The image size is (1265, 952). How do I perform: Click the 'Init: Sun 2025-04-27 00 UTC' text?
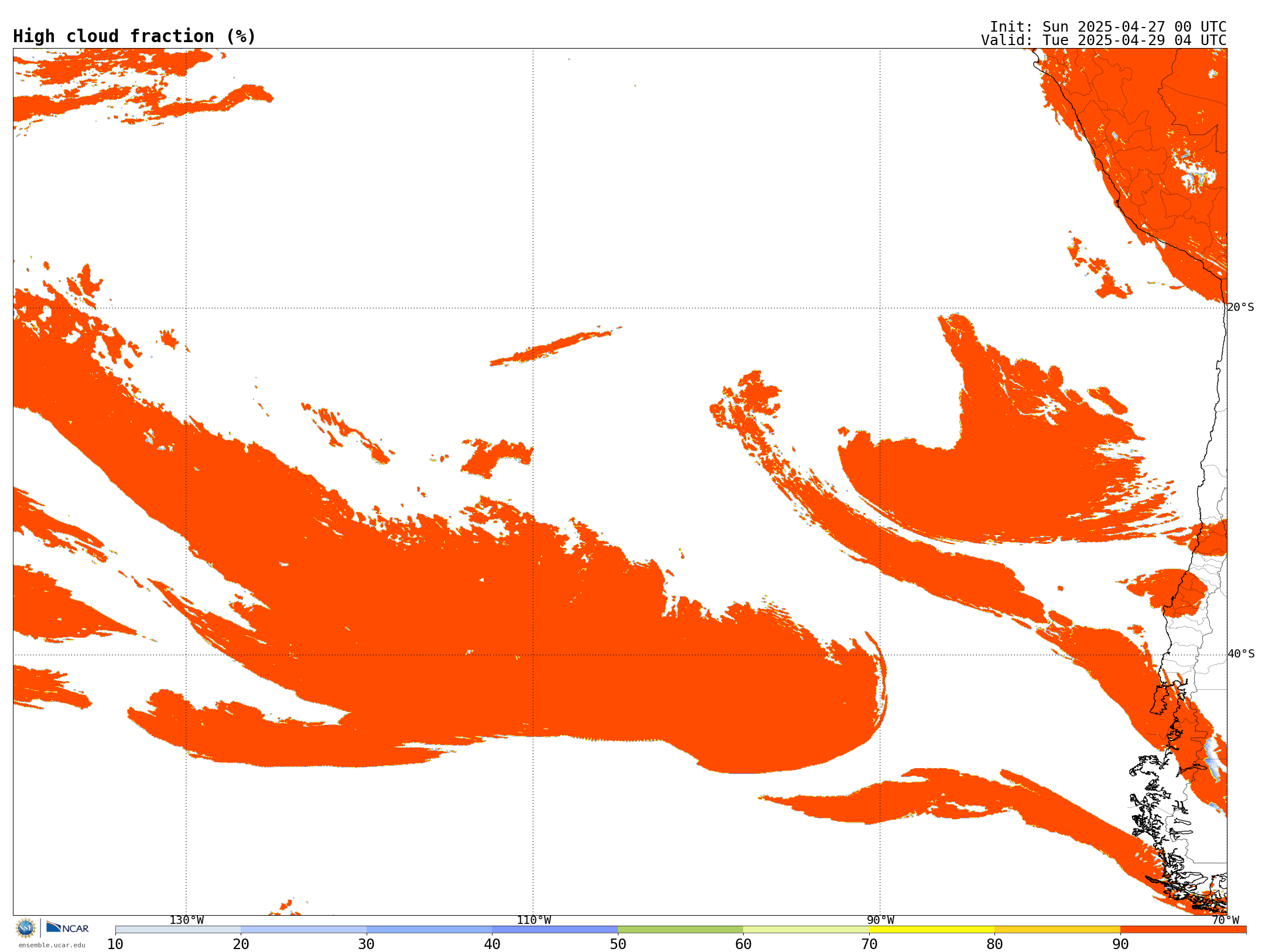1107,27
